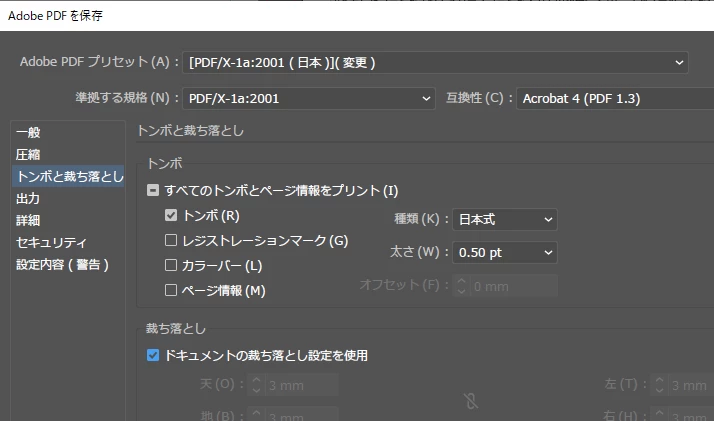The width and height of the screenshot is (714, 421).
Task: Enable レジストレーションマーク (G) checkbox
Action: pos(171,240)
